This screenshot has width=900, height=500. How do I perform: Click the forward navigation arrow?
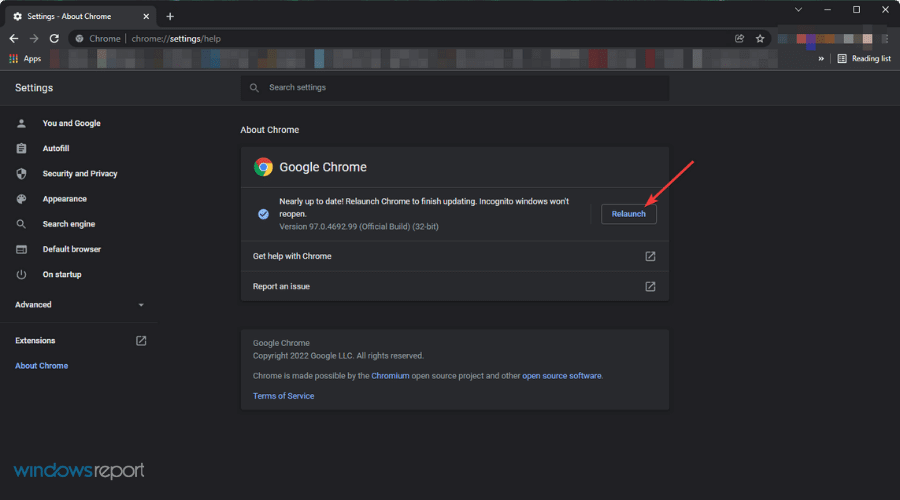coord(34,38)
